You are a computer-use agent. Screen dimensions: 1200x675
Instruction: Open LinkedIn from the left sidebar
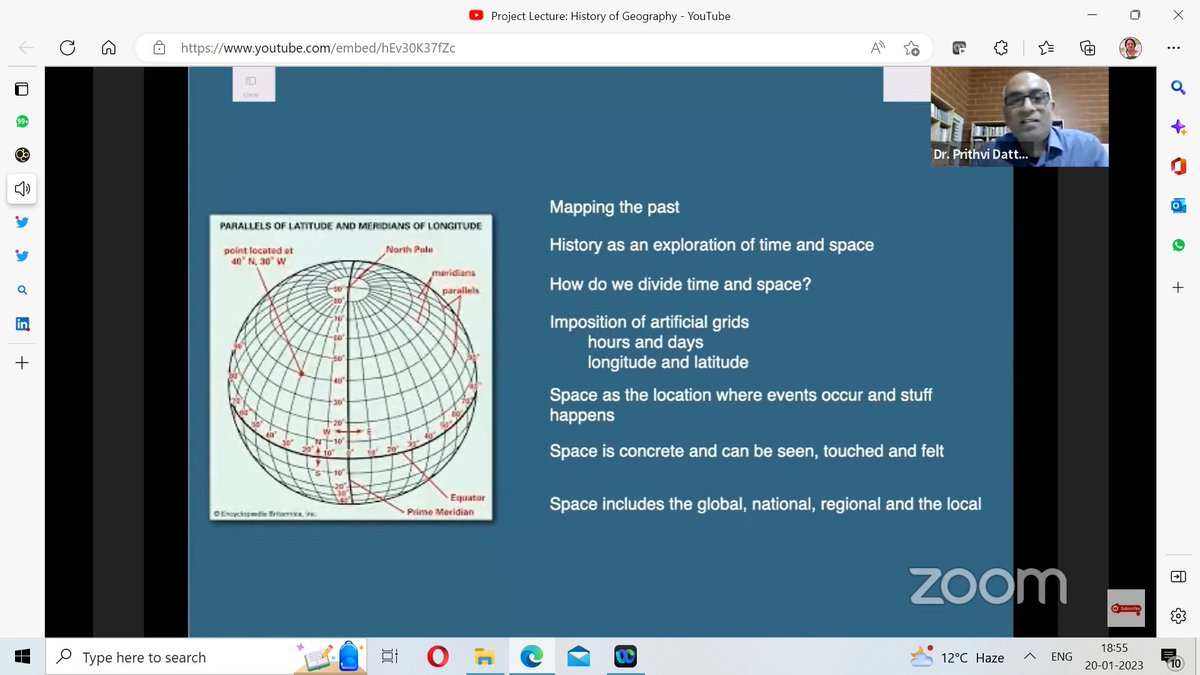tap(22, 323)
